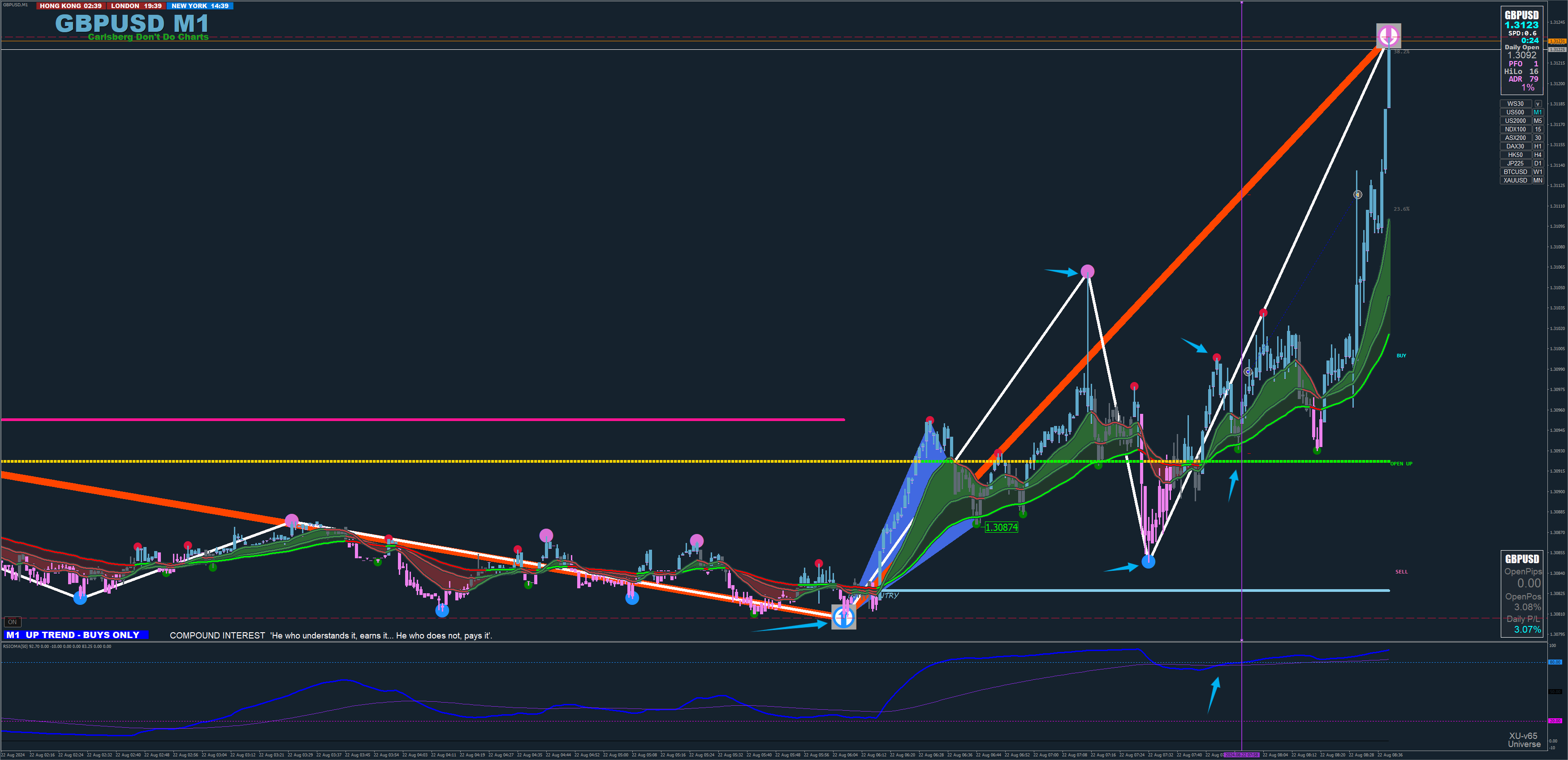
Task: Click the blue swing-low dot after pullback
Action: click(x=1148, y=561)
